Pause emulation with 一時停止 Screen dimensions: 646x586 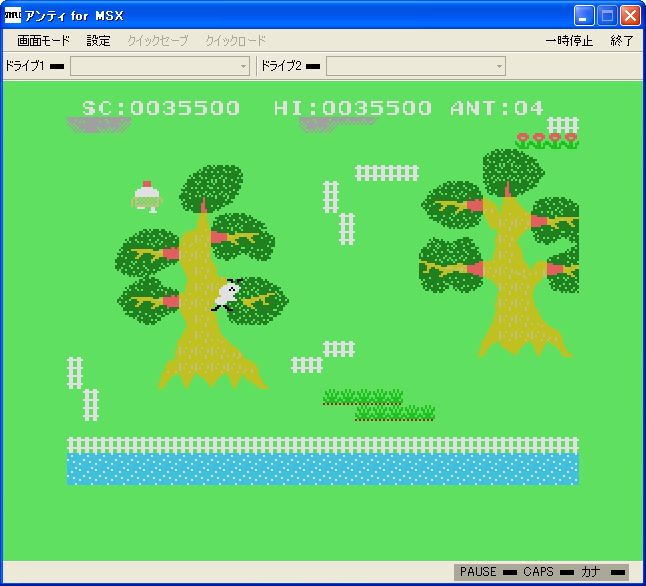569,40
